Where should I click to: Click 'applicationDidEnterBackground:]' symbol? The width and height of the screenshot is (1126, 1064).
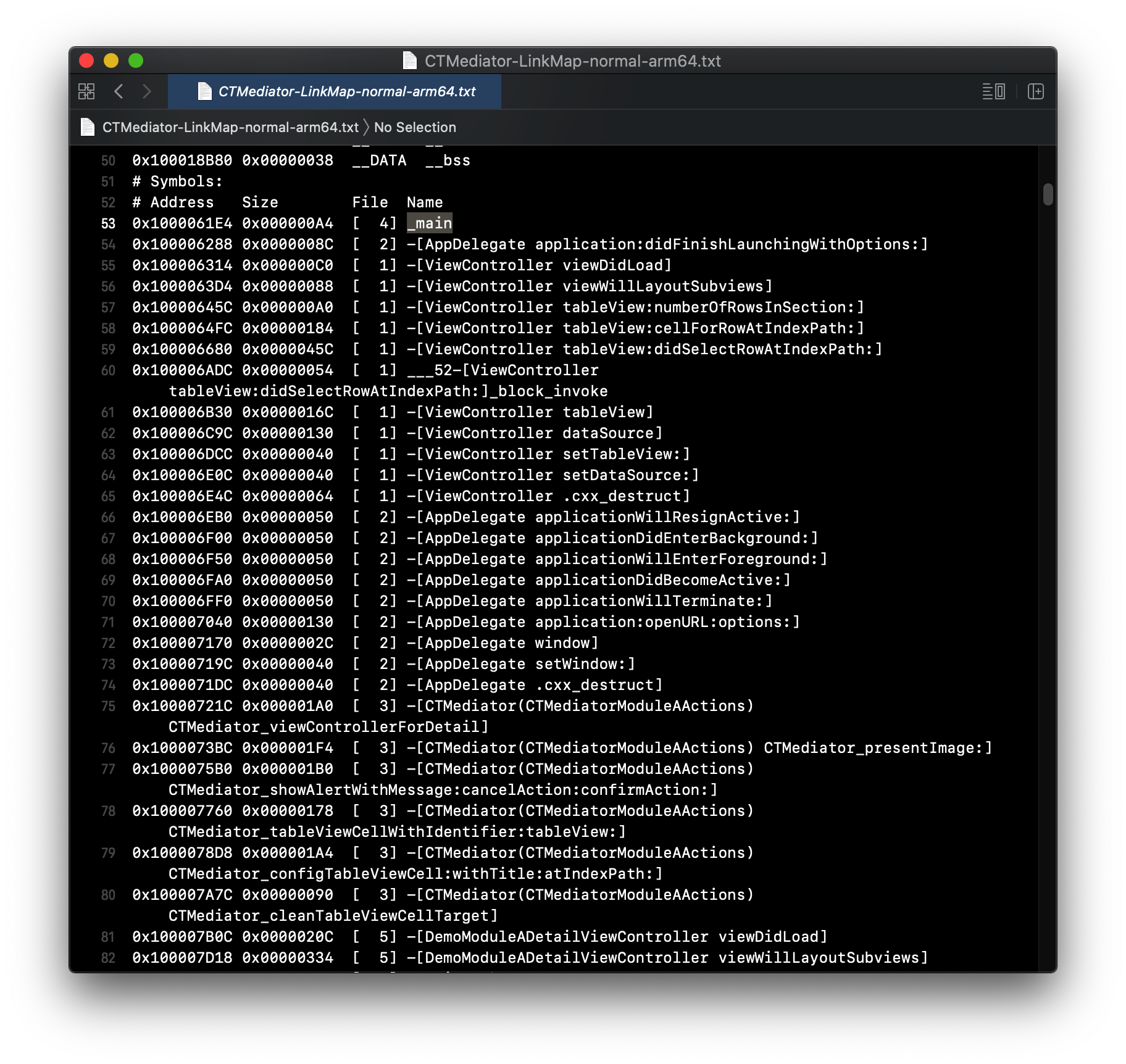pyautogui.click(x=677, y=538)
